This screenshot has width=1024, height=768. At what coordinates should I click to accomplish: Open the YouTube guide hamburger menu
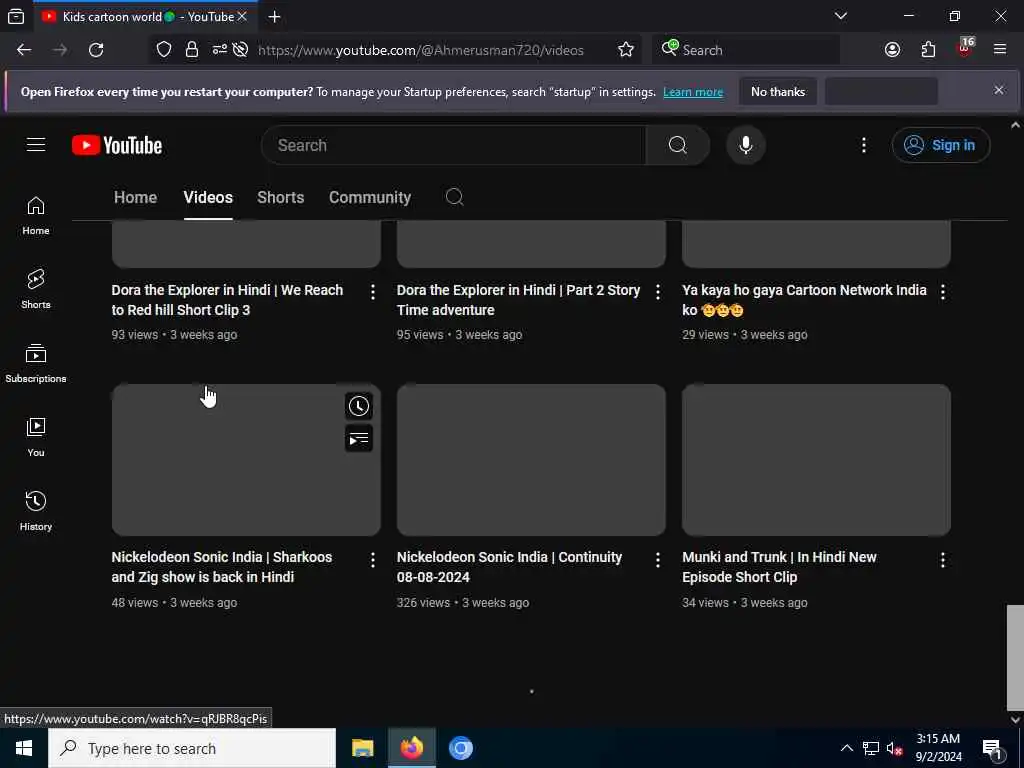click(36, 145)
